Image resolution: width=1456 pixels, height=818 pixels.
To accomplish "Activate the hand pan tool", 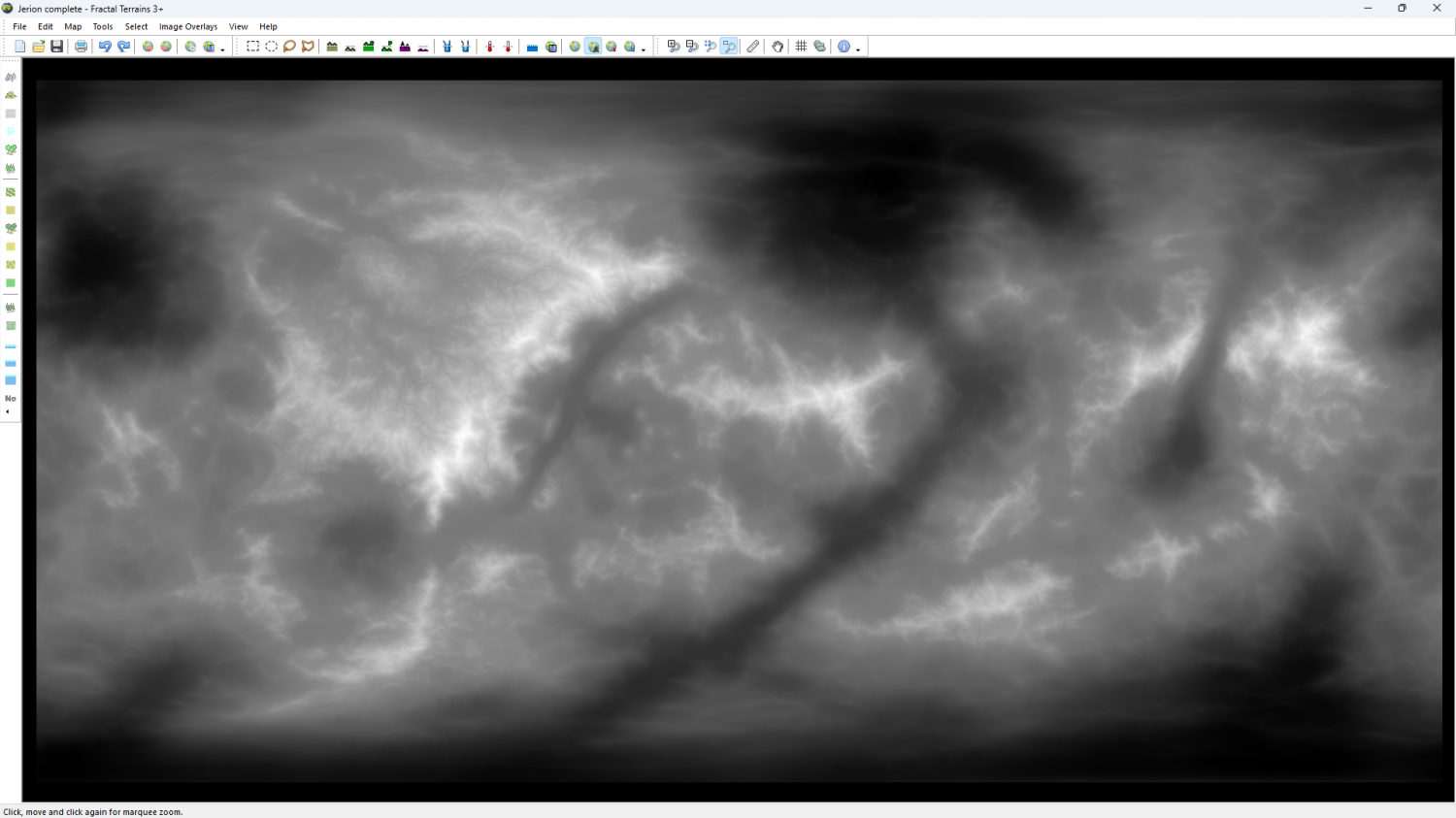I will 778,47.
